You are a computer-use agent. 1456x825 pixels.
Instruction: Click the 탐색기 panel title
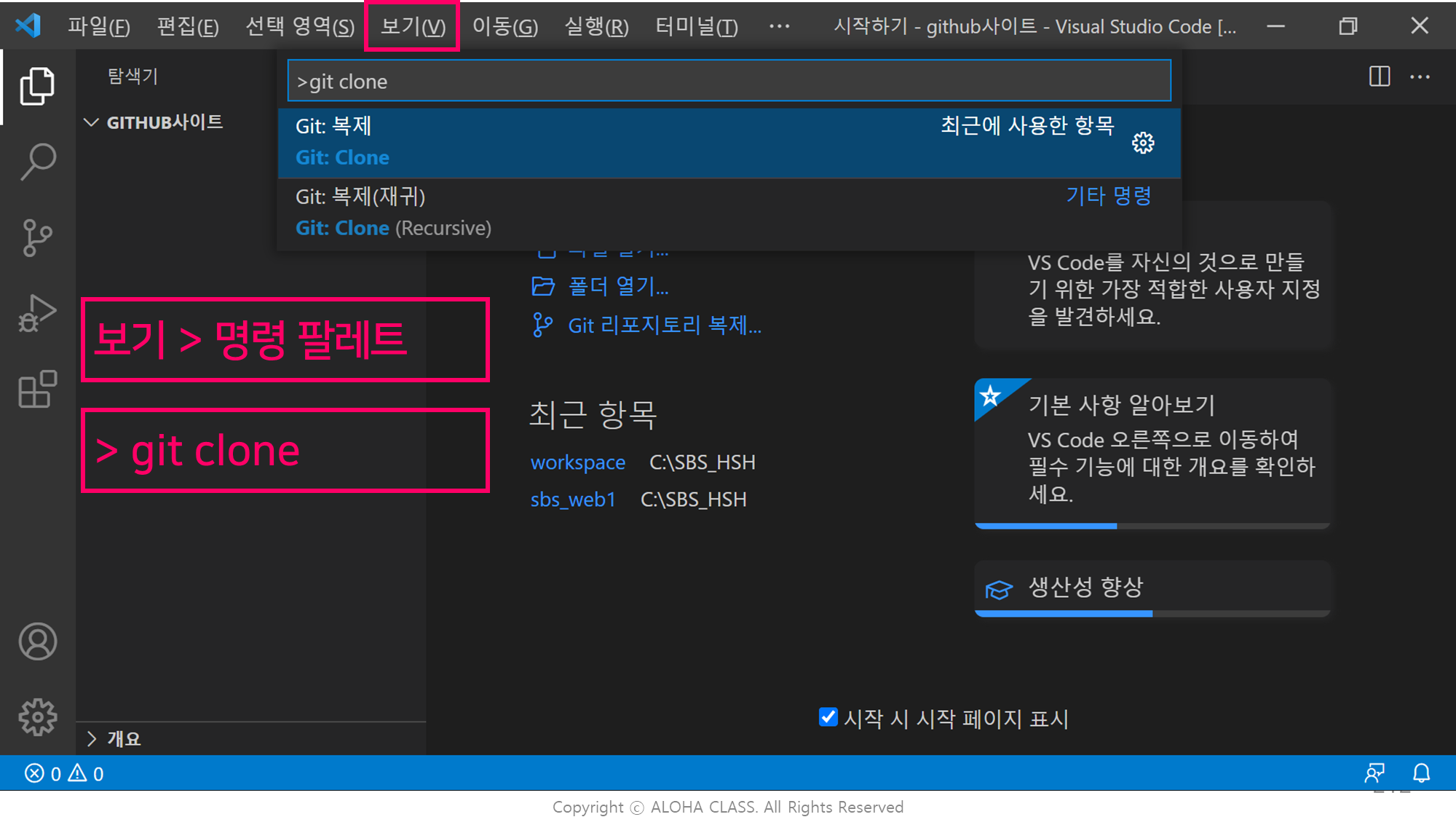pyautogui.click(x=132, y=76)
